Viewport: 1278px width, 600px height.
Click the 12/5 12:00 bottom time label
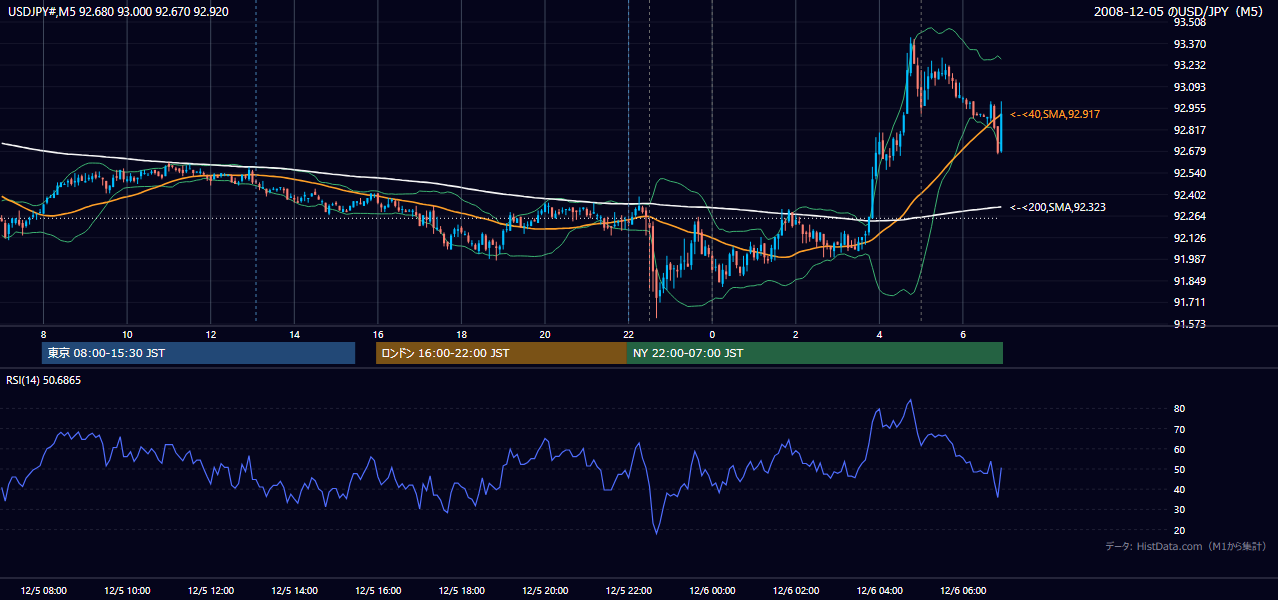[211, 591]
